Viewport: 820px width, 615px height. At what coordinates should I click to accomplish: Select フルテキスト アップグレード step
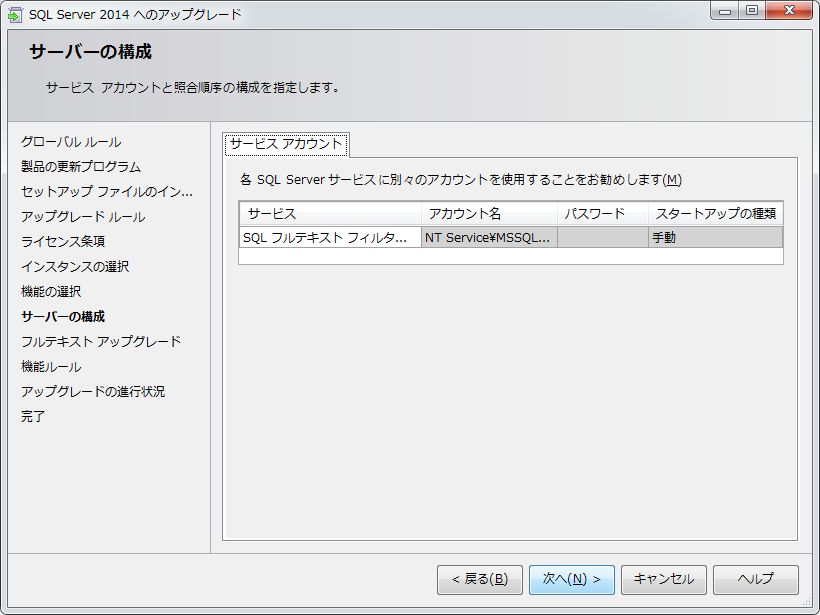click(101, 342)
